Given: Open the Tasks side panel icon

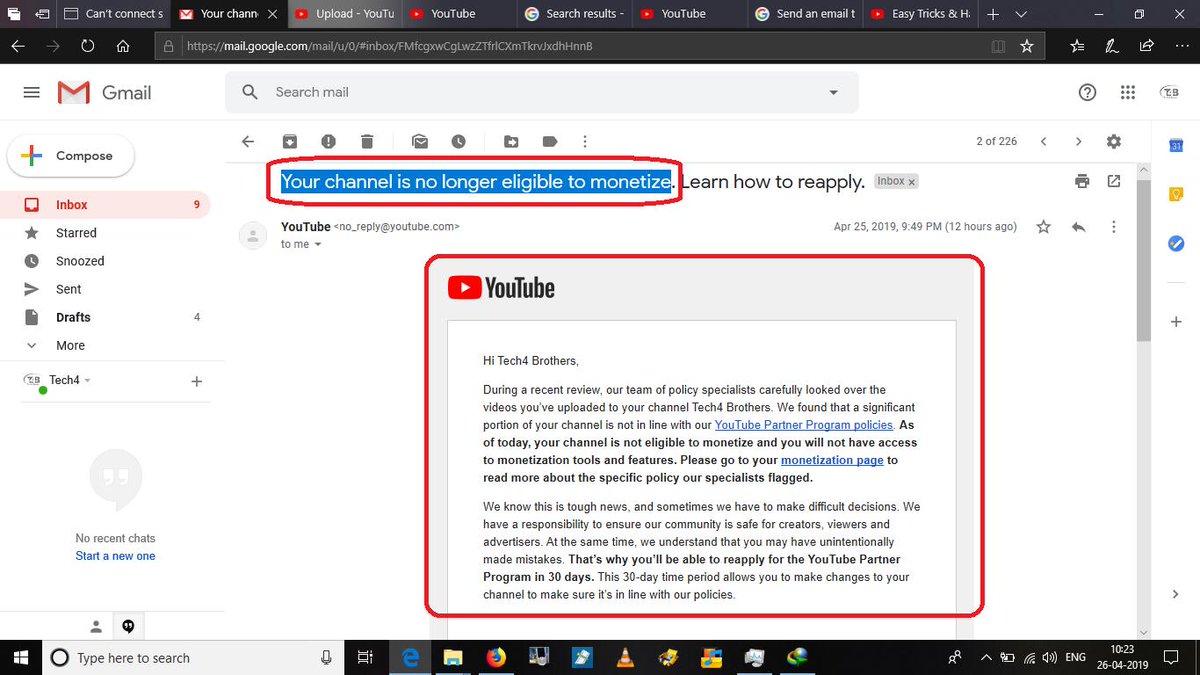Looking at the screenshot, I should (x=1176, y=243).
